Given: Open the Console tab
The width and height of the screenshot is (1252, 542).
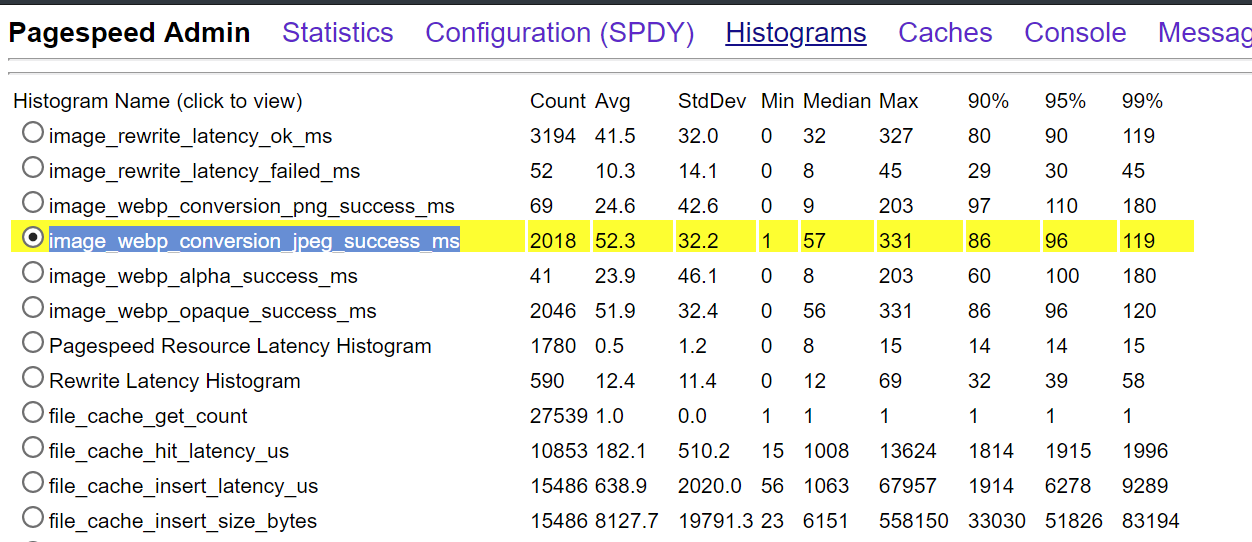Looking at the screenshot, I should (x=1075, y=33).
